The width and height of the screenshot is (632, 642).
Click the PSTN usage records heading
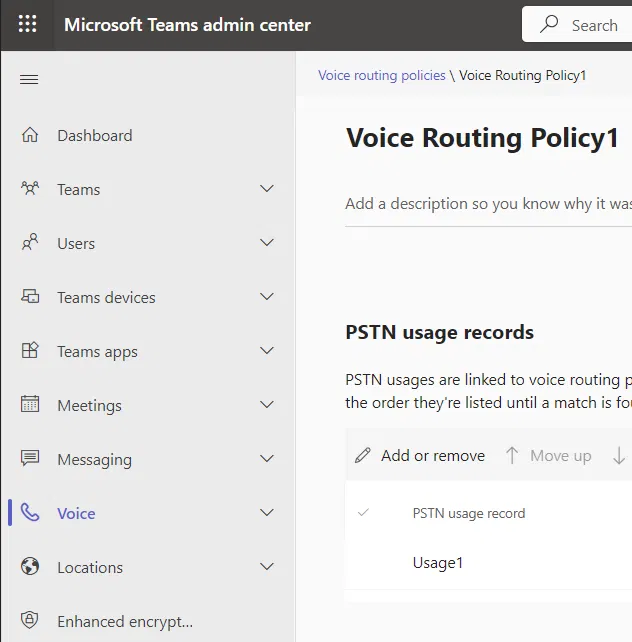click(x=440, y=332)
